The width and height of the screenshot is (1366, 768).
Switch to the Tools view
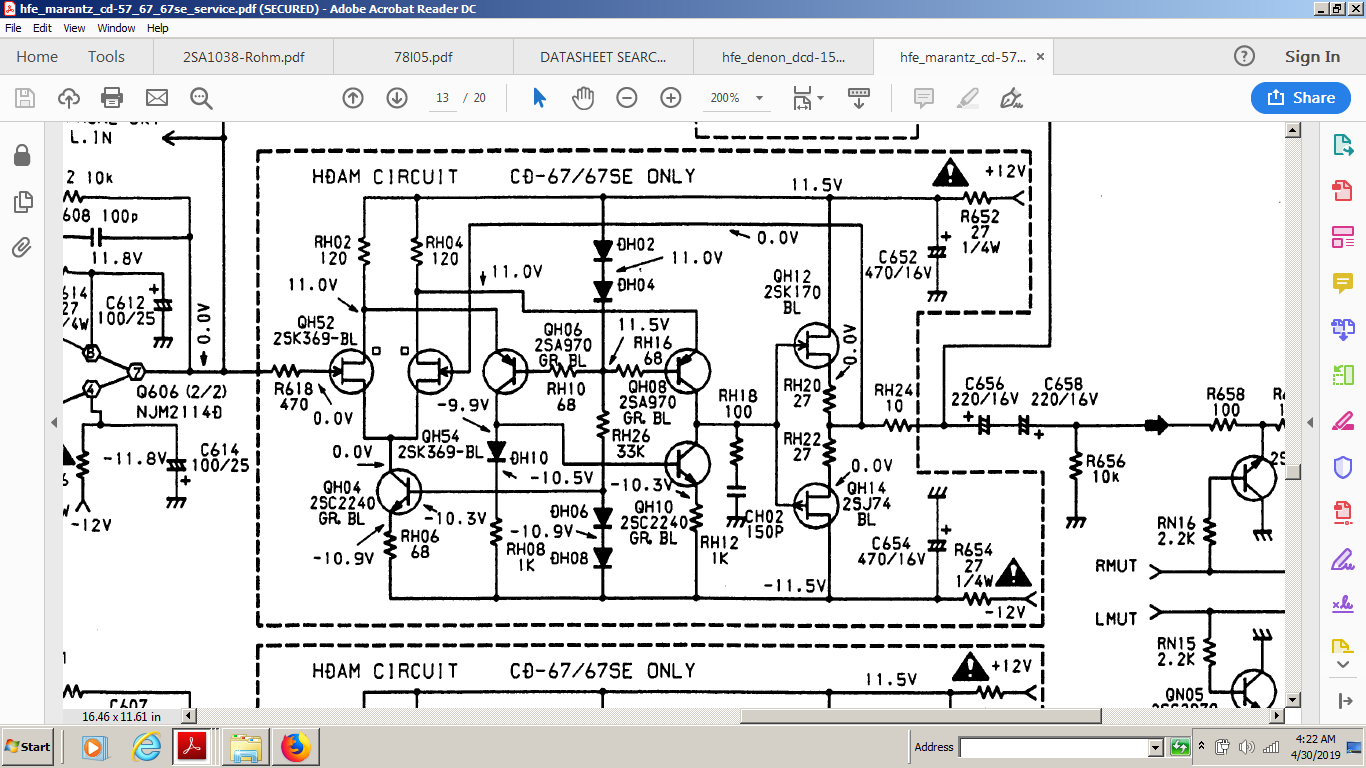click(106, 57)
